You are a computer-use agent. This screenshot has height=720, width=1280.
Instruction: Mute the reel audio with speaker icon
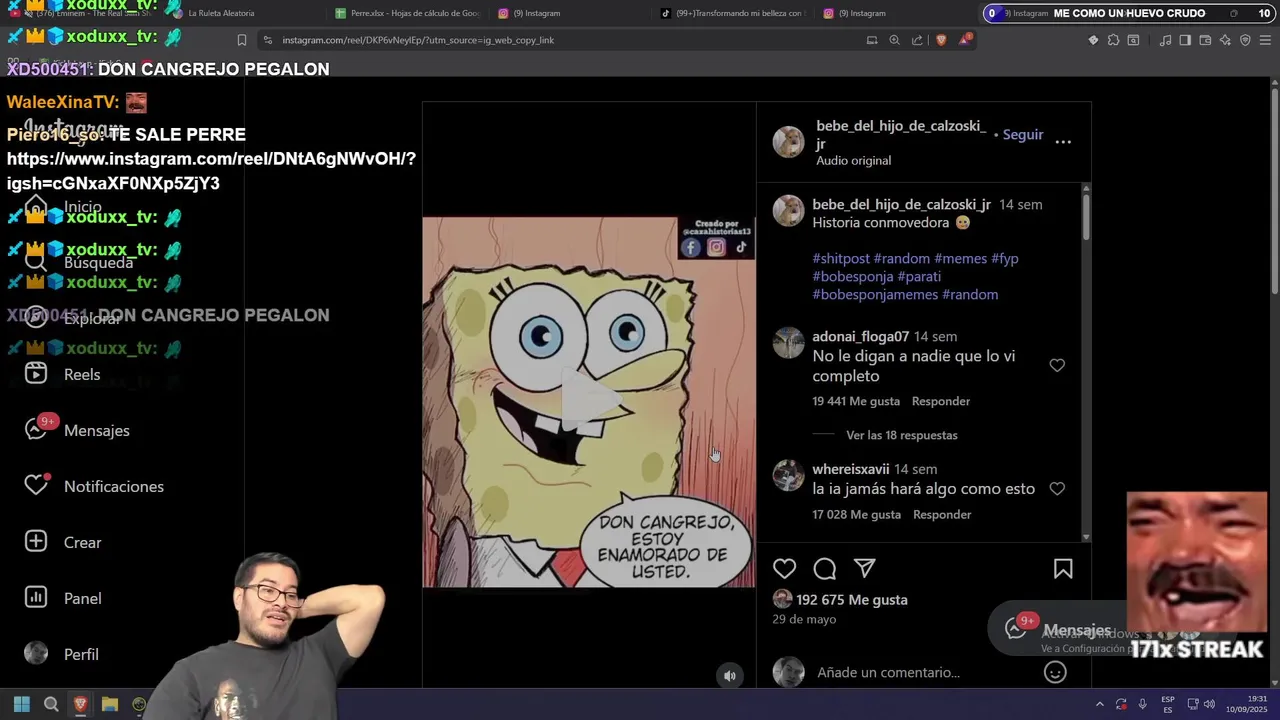(730, 676)
